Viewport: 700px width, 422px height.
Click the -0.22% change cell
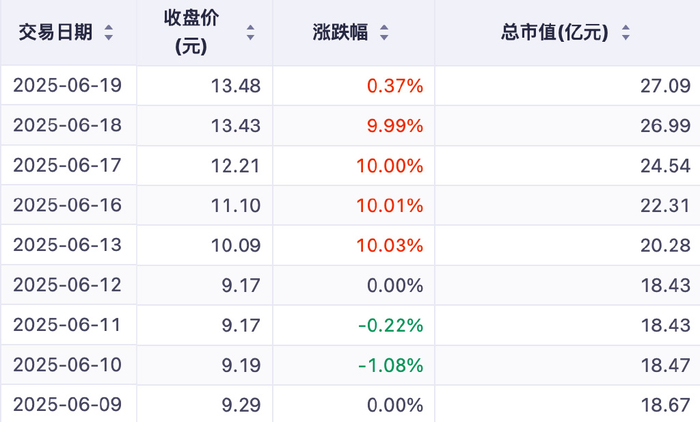[391, 325]
